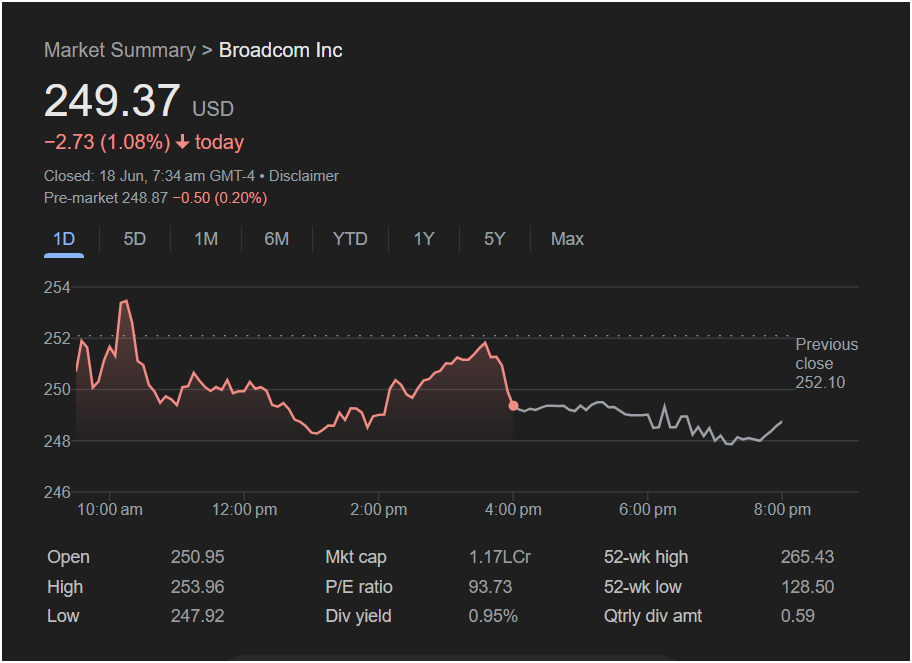This screenshot has width=912, height=663.
Task: Click the 12:00 pm axis label
Action: tap(244, 509)
